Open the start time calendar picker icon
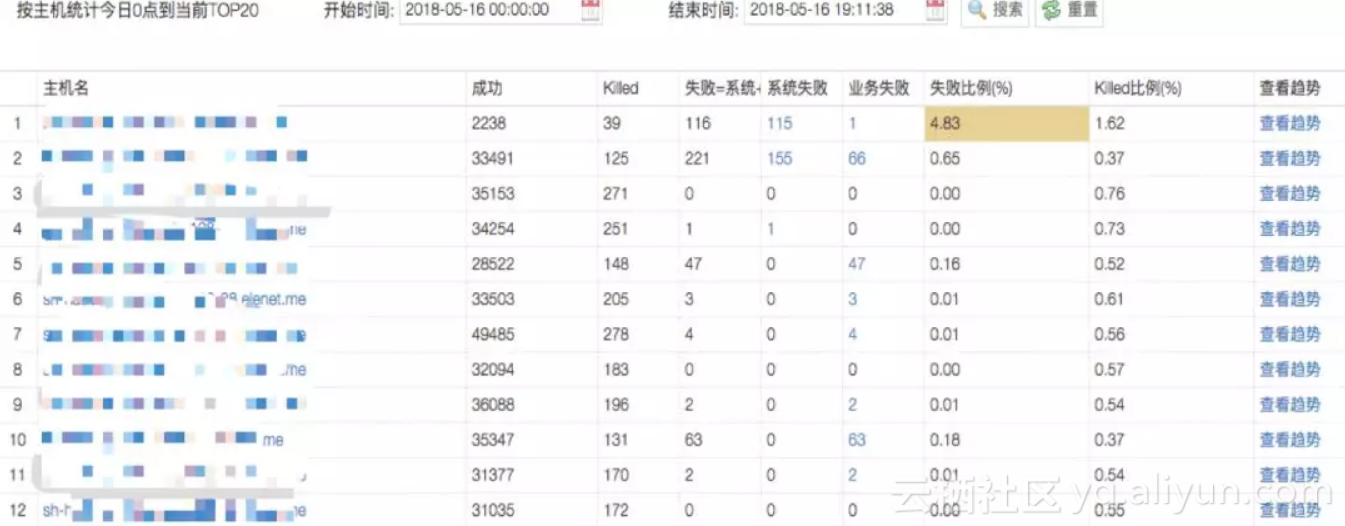1345x526 pixels. [590, 10]
